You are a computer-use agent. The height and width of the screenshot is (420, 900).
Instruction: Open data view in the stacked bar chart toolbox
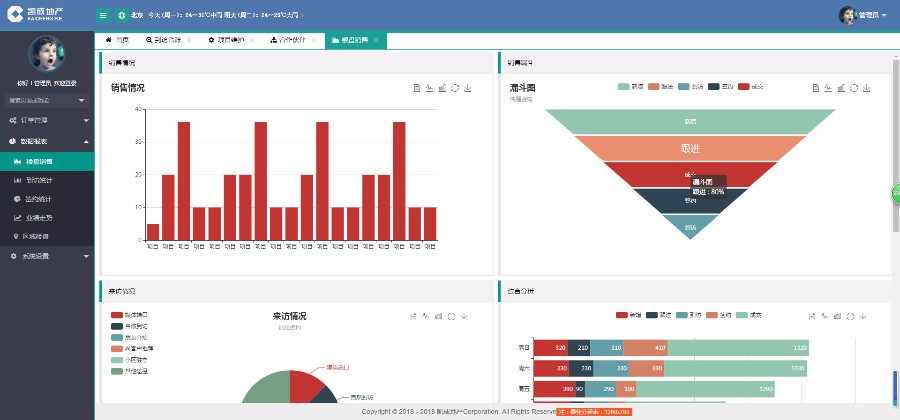point(812,316)
